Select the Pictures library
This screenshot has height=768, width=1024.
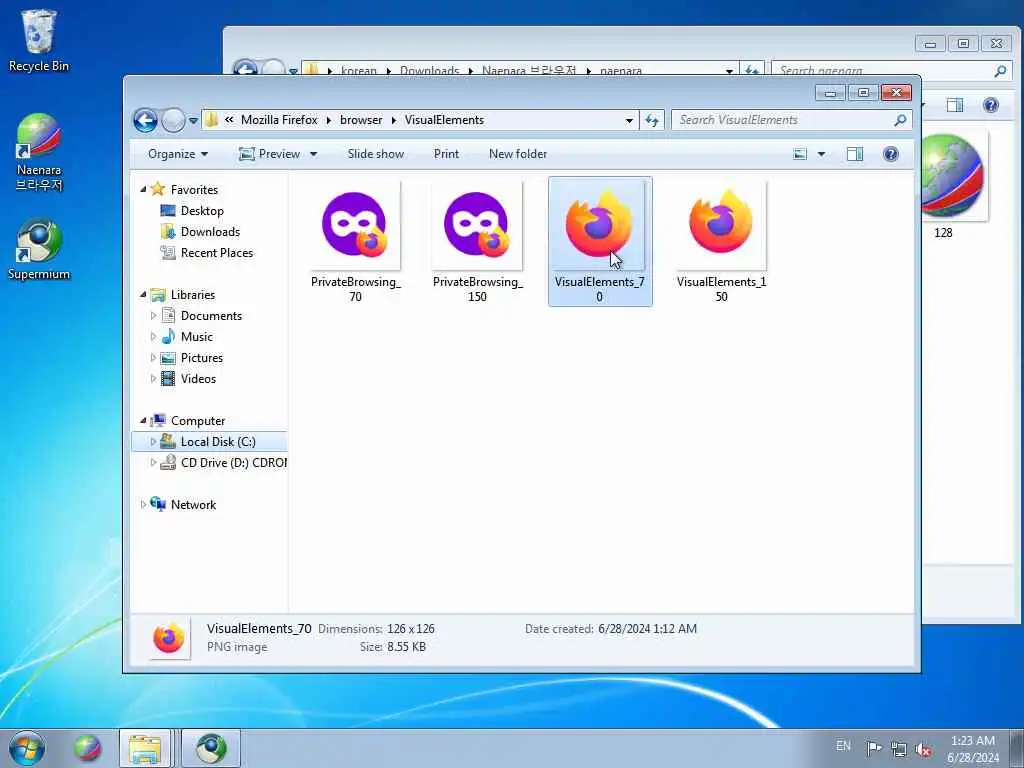201,358
